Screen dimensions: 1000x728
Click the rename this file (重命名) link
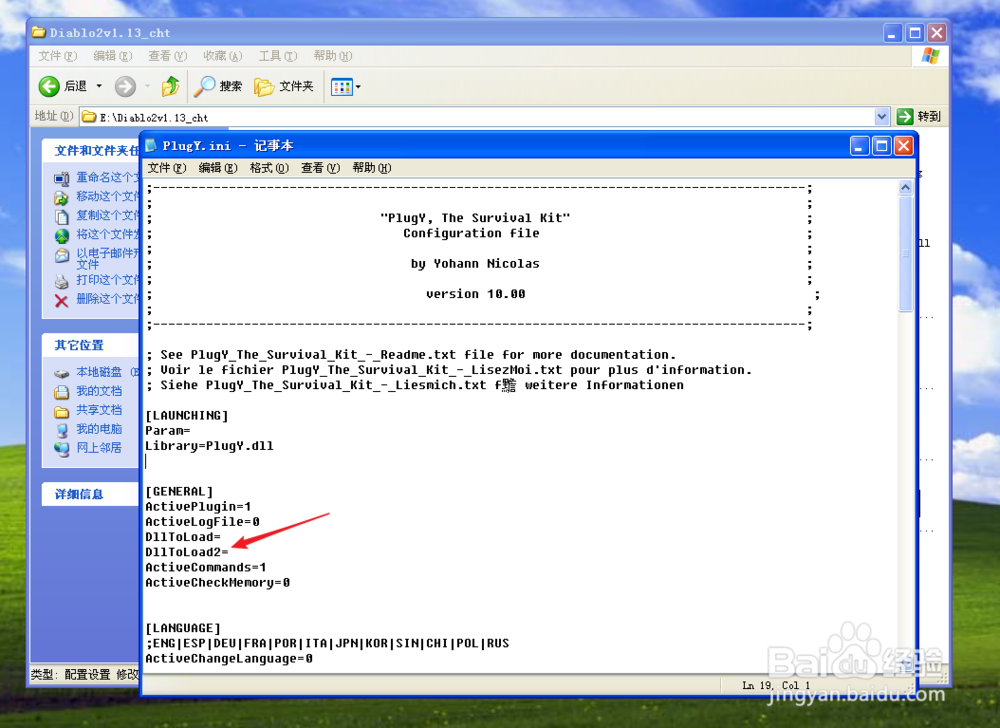(x=107, y=177)
